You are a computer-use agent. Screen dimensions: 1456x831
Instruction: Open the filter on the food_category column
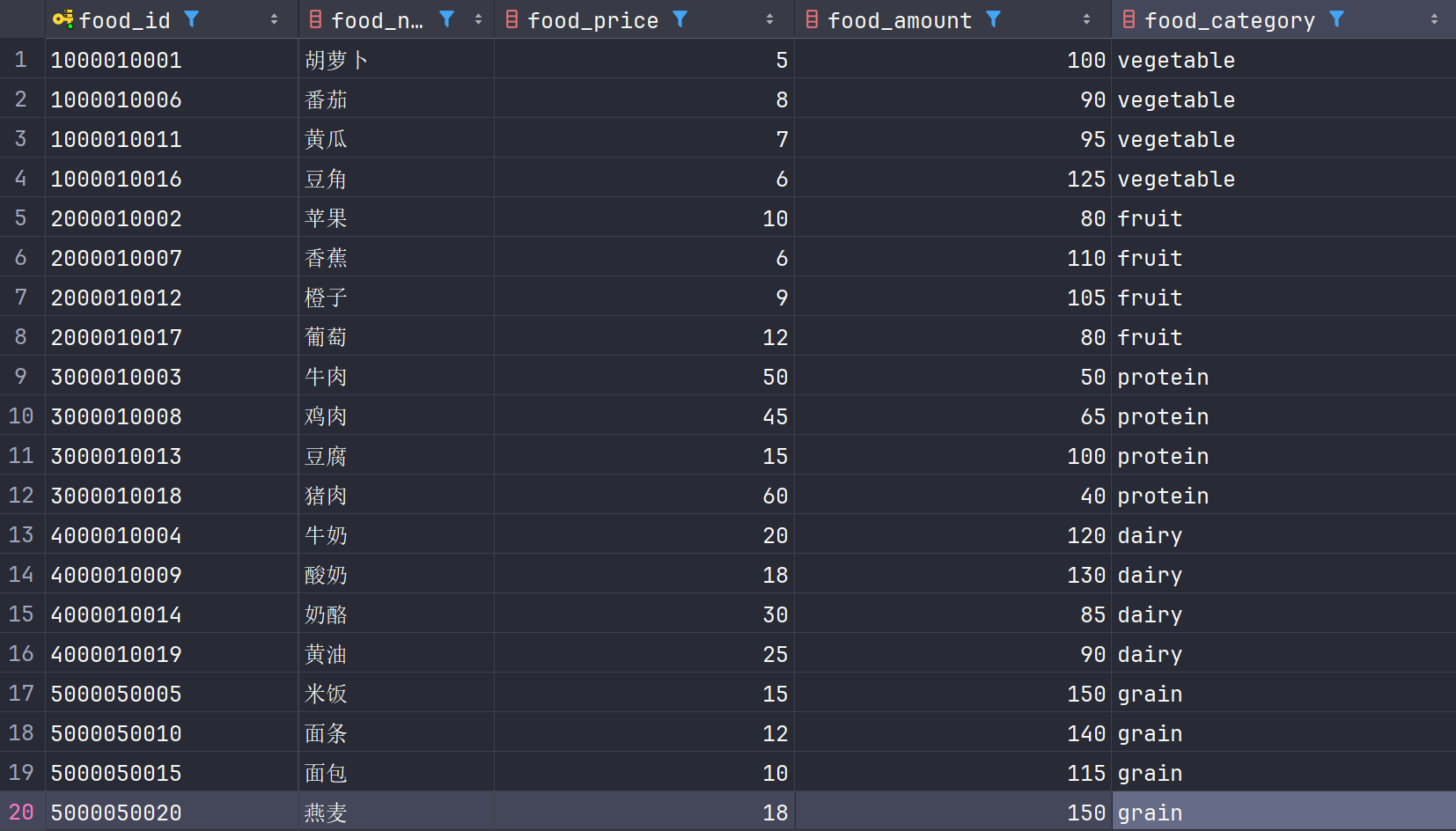(x=1337, y=19)
